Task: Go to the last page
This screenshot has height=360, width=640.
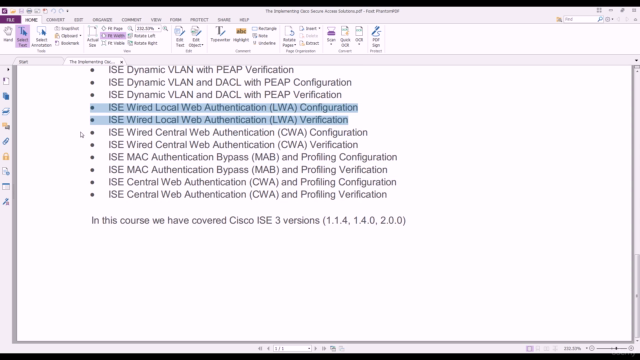Action: pyautogui.click(x=324, y=349)
